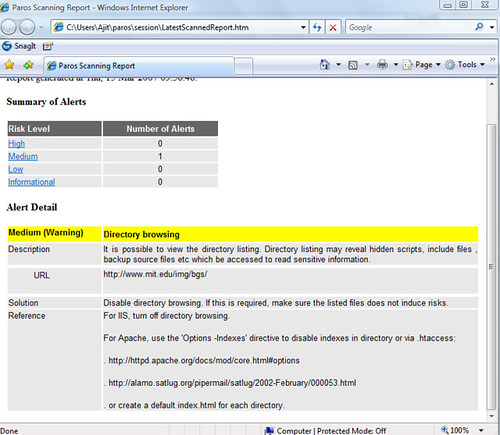
Task: Expand the Feeds dropdown arrow
Action: 367,64
